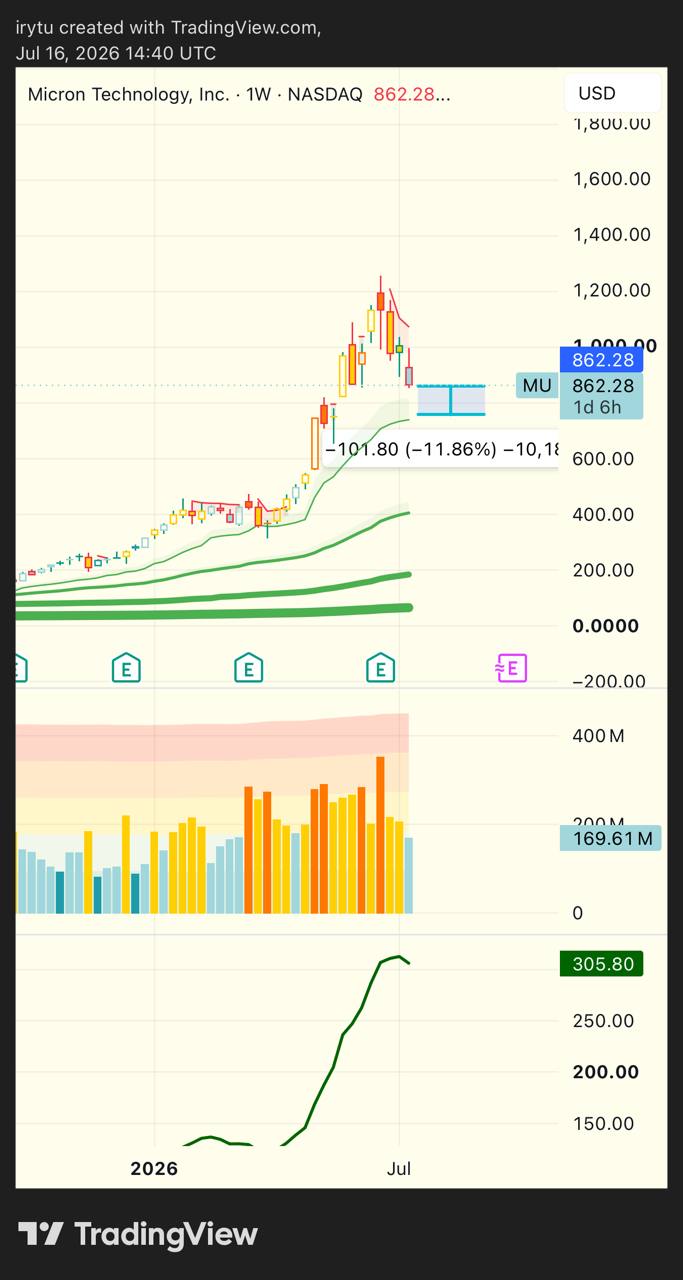Image resolution: width=683 pixels, height=1280 pixels.
Task: Click the Micron Technology, Inc. symbol title
Action: pyautogui.click(x=128, y=95)
